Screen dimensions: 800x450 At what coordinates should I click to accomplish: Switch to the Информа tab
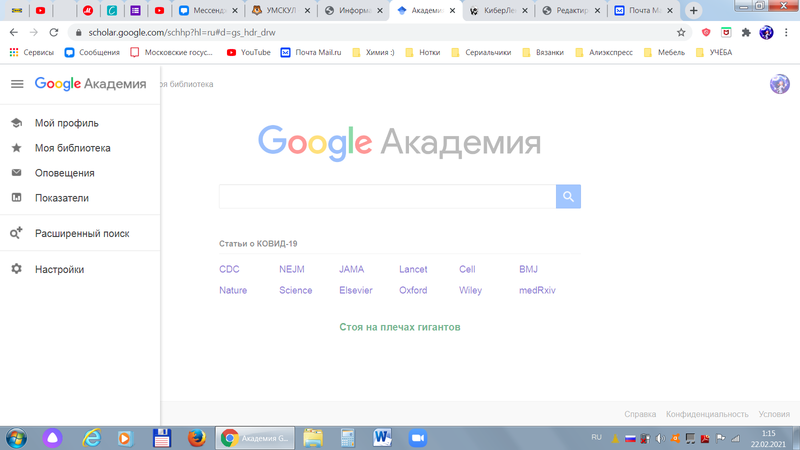point(354,10)
